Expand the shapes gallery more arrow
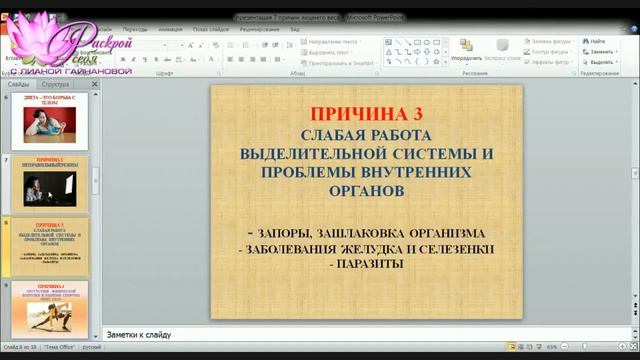Image resolution: width=640 pixels, height=360 pixels. [x=445, y=62]
